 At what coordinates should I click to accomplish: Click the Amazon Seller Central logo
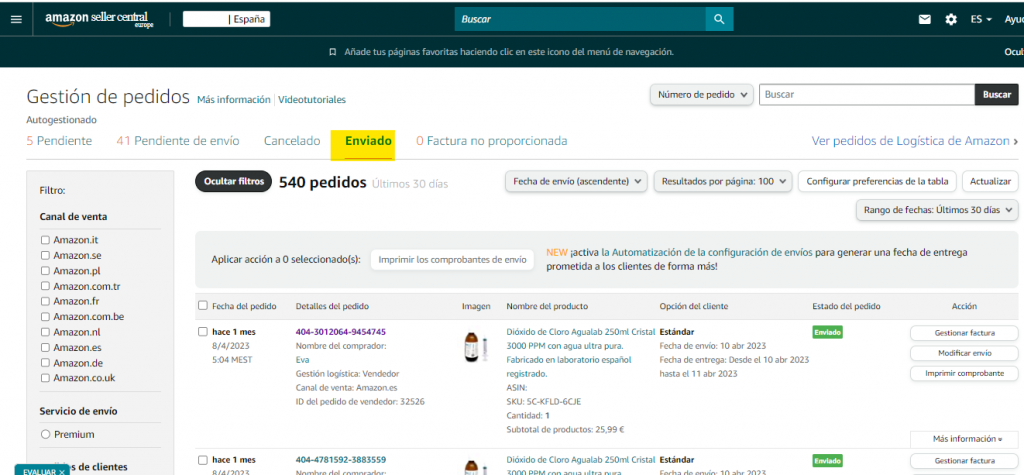[x=99, y=20]
